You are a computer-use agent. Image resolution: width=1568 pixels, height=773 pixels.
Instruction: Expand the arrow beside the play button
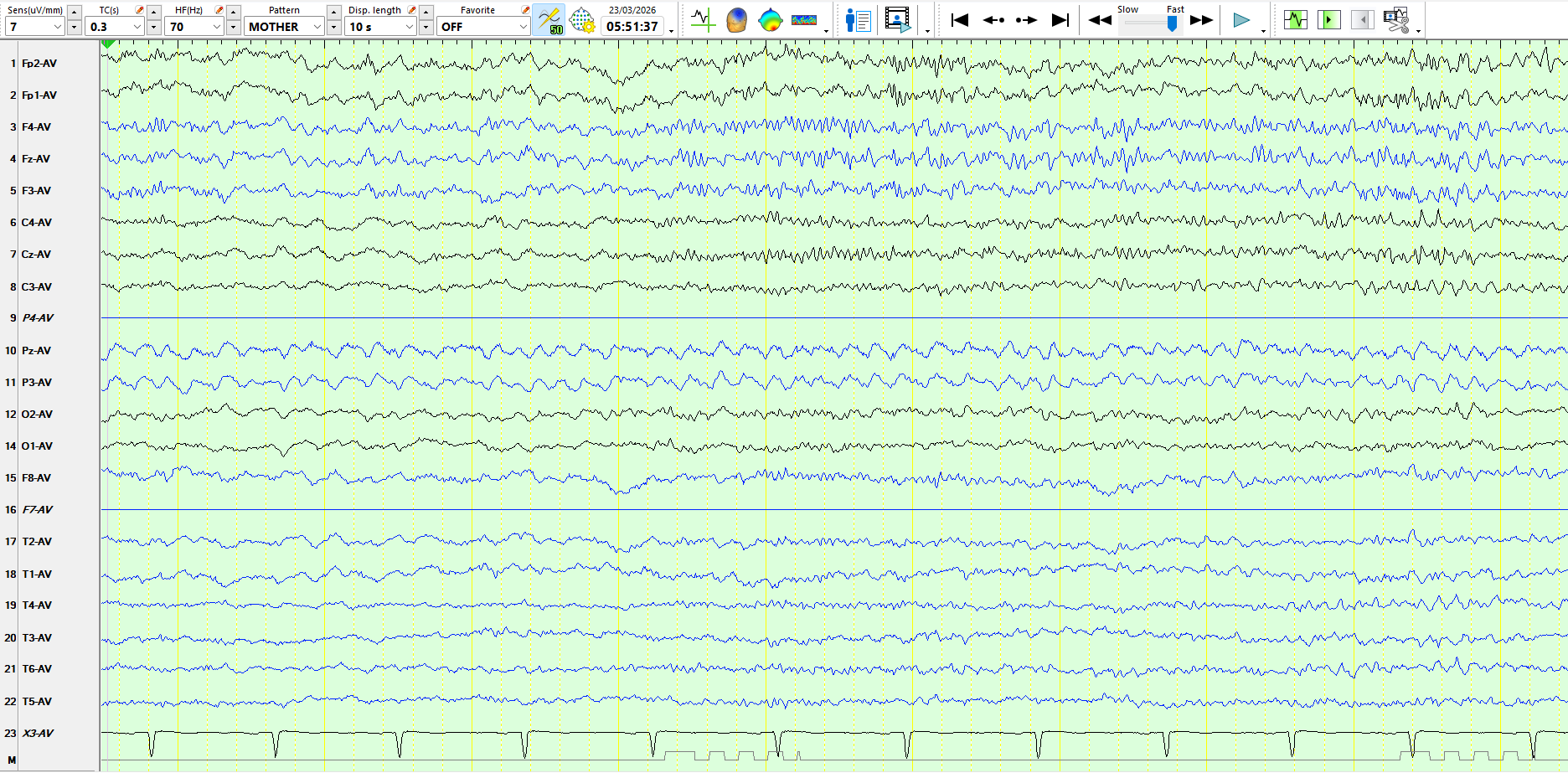pyautogui.click(x=1263, y=31)
